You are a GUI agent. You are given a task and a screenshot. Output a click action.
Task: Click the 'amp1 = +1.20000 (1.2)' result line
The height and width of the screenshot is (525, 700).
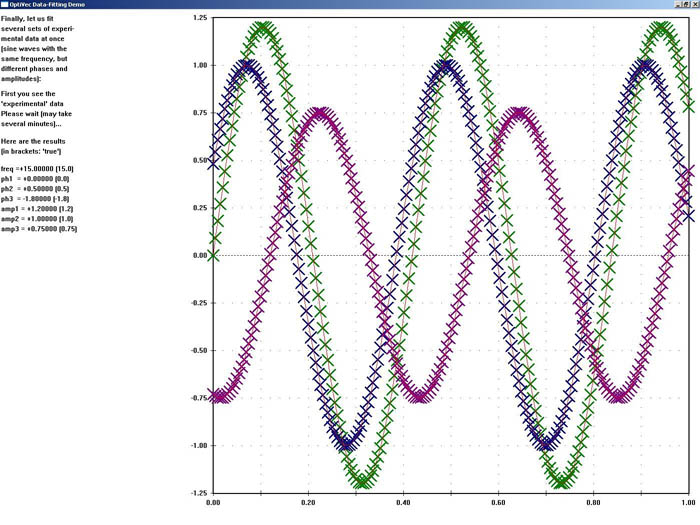[37, 209]
